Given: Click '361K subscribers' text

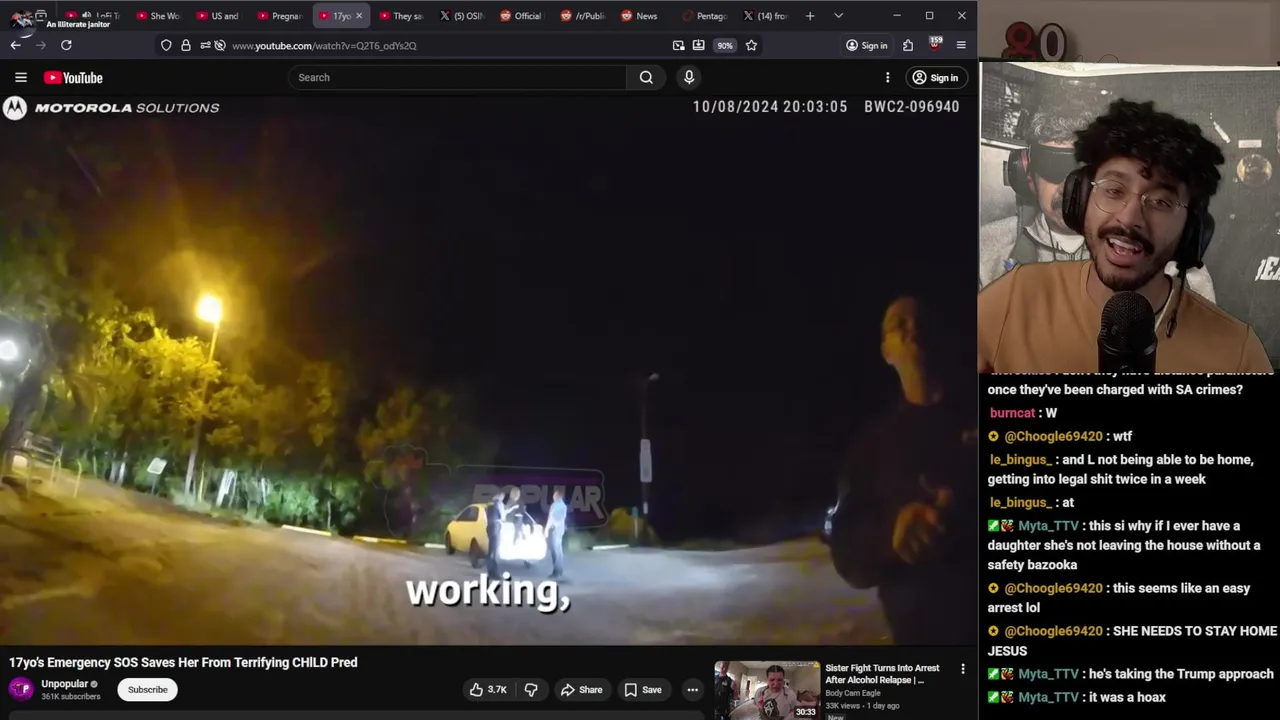Looking at the screenshot, I should coord(70,697).
